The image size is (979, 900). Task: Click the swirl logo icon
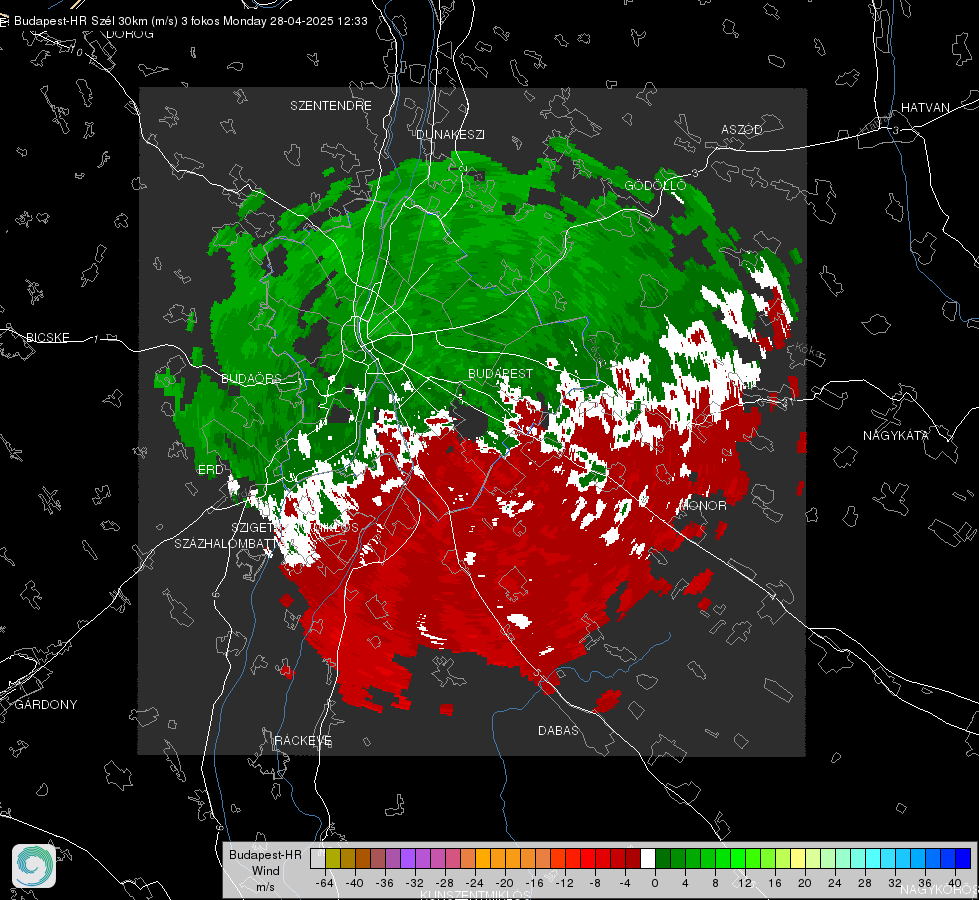[x=34, y=866]
